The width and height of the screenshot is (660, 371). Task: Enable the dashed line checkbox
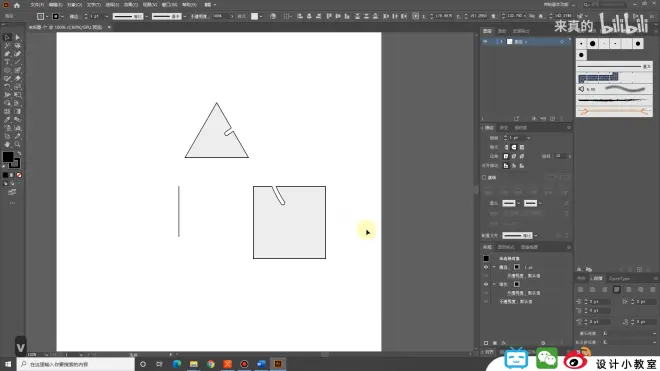point(484,178)
